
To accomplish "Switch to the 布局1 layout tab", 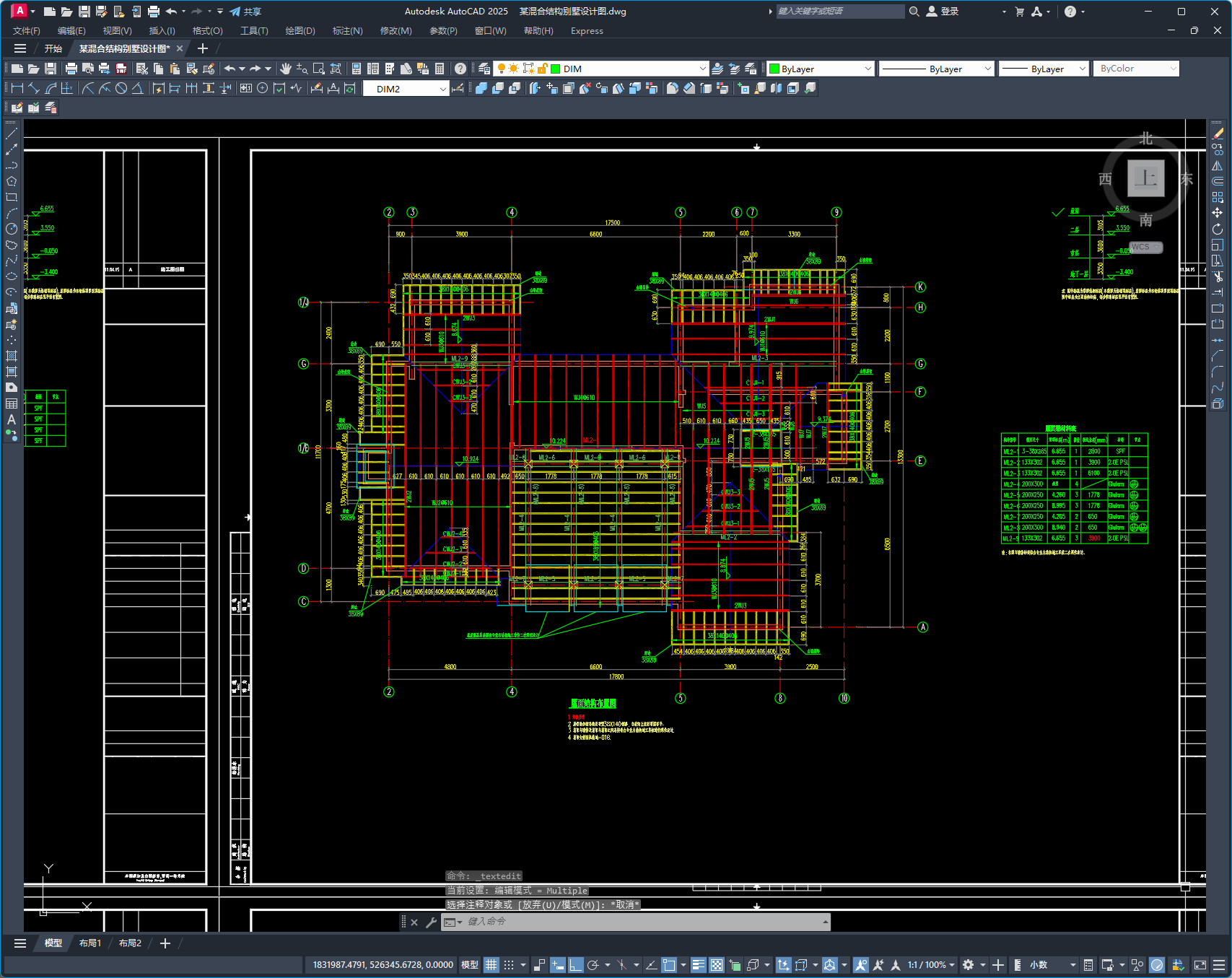I will (x=90, y=943).
